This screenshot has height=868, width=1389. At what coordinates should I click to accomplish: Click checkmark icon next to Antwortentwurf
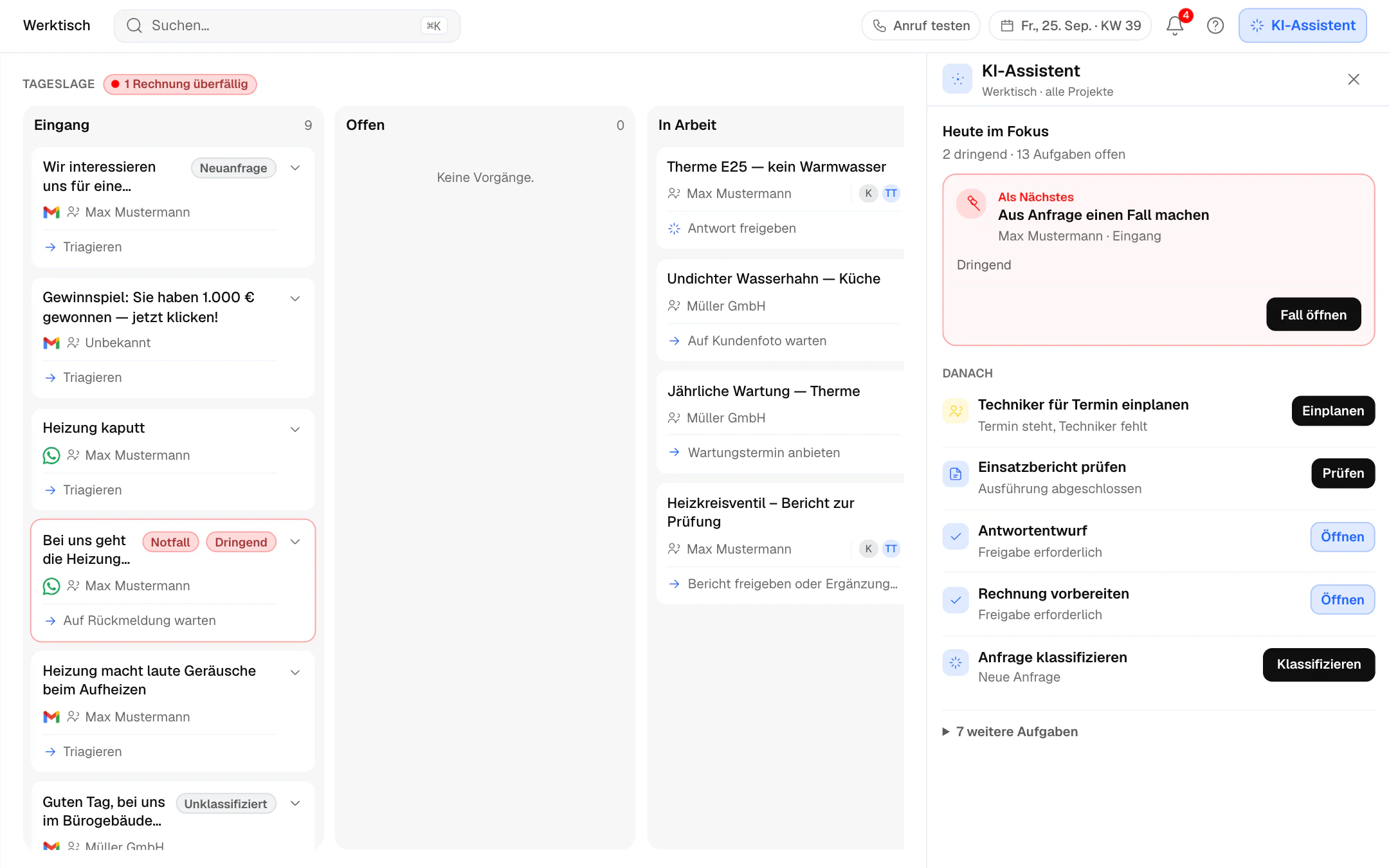coord(956,536)
